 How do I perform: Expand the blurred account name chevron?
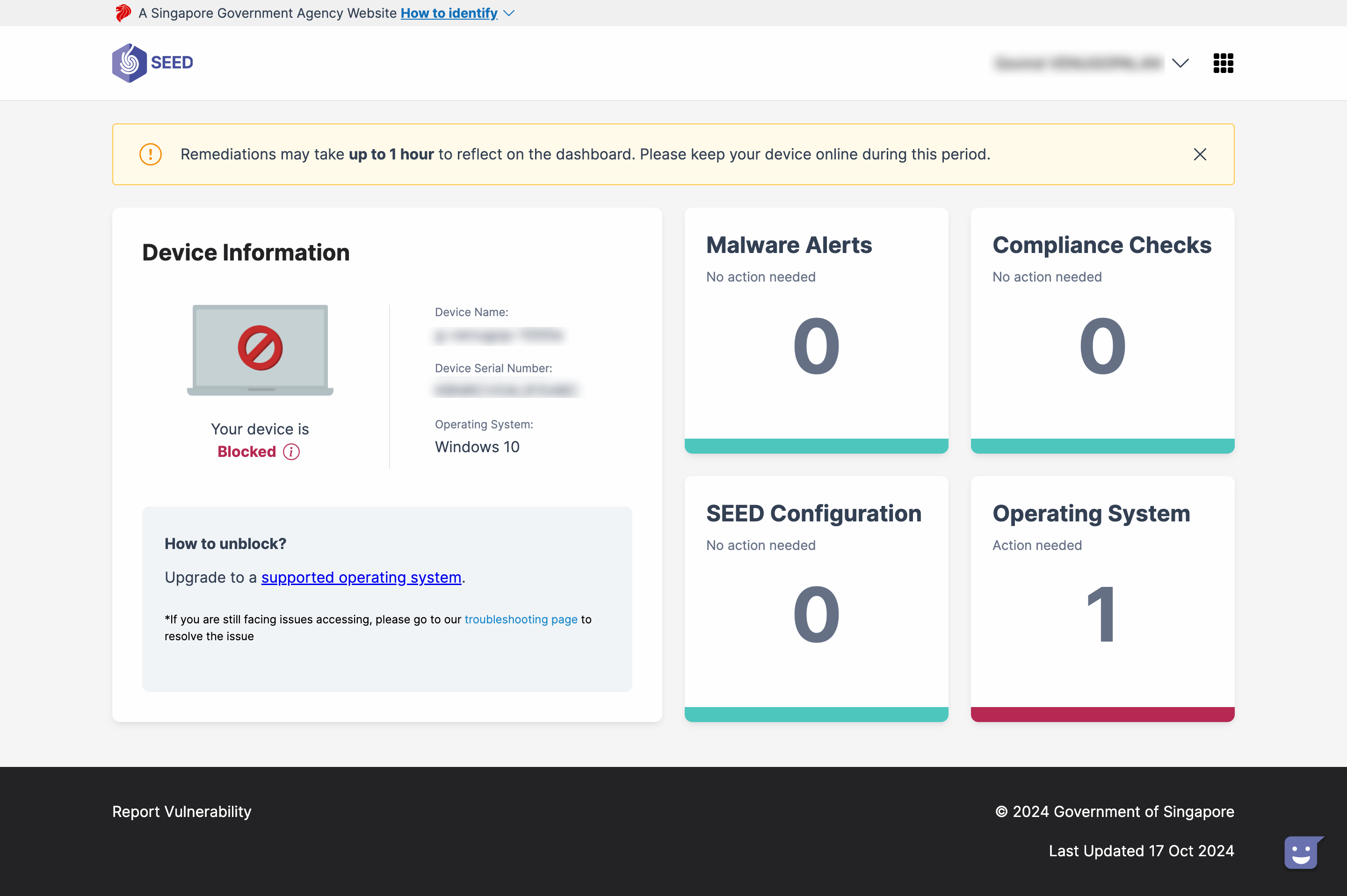(1180, 63)
